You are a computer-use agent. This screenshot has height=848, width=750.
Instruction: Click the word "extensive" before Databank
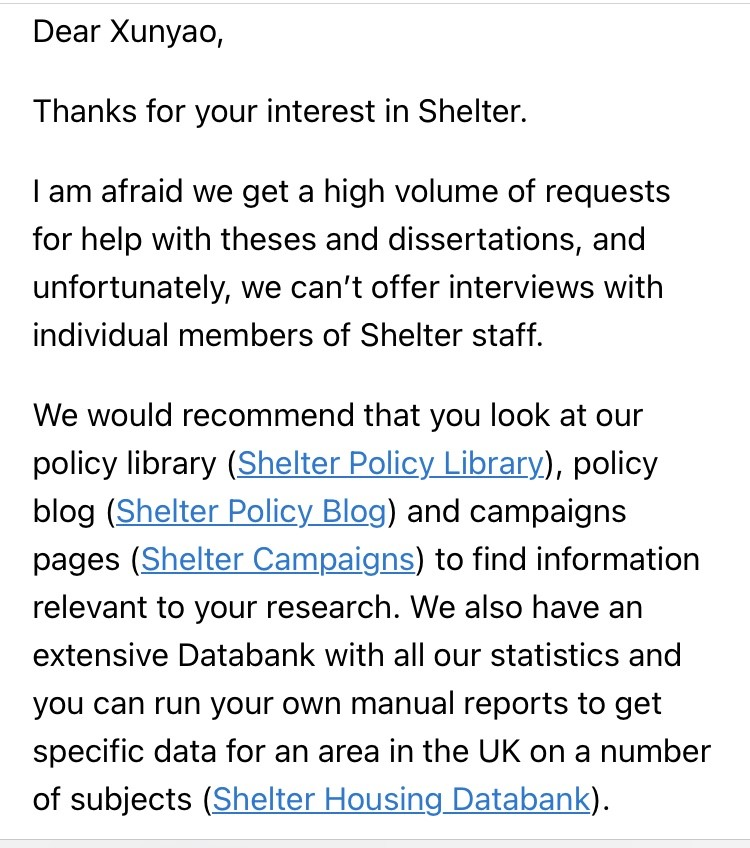tap(99, 655)
